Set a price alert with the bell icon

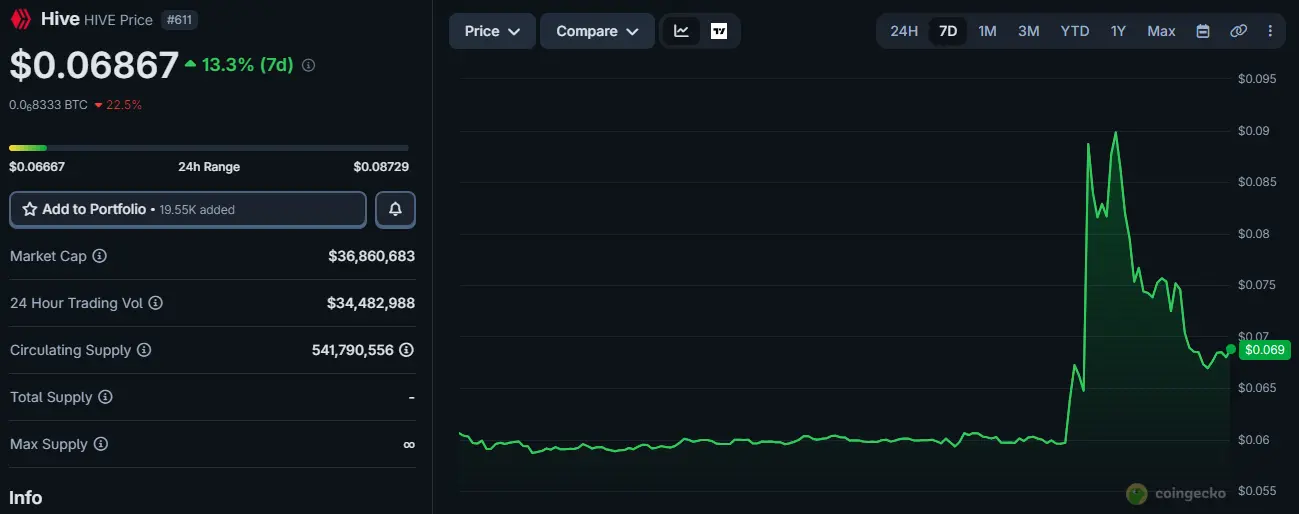(395, 209)
